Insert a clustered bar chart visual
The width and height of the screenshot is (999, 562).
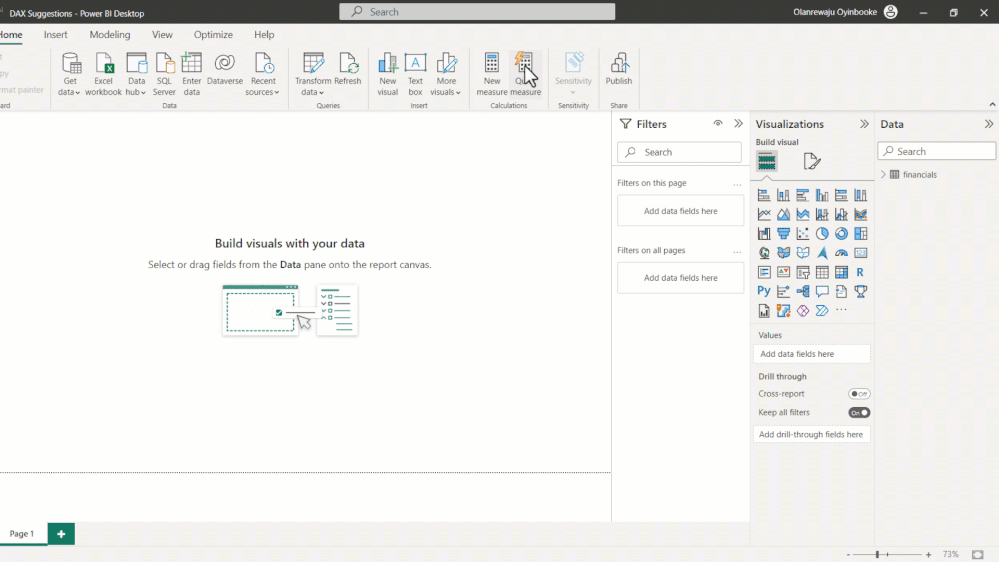pyautogui.click(x=803, y=195)
